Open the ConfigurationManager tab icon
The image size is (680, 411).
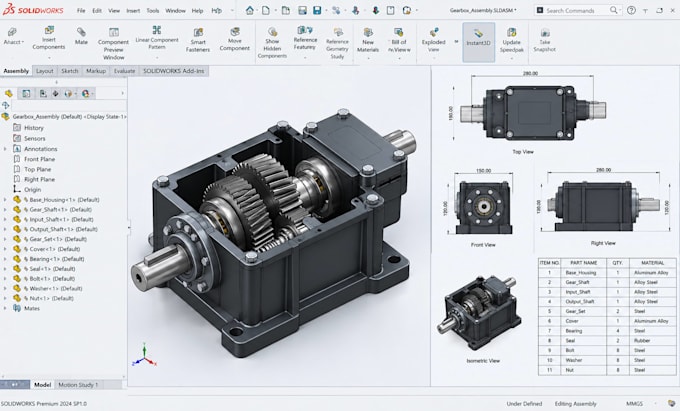[x=43, y=93]
